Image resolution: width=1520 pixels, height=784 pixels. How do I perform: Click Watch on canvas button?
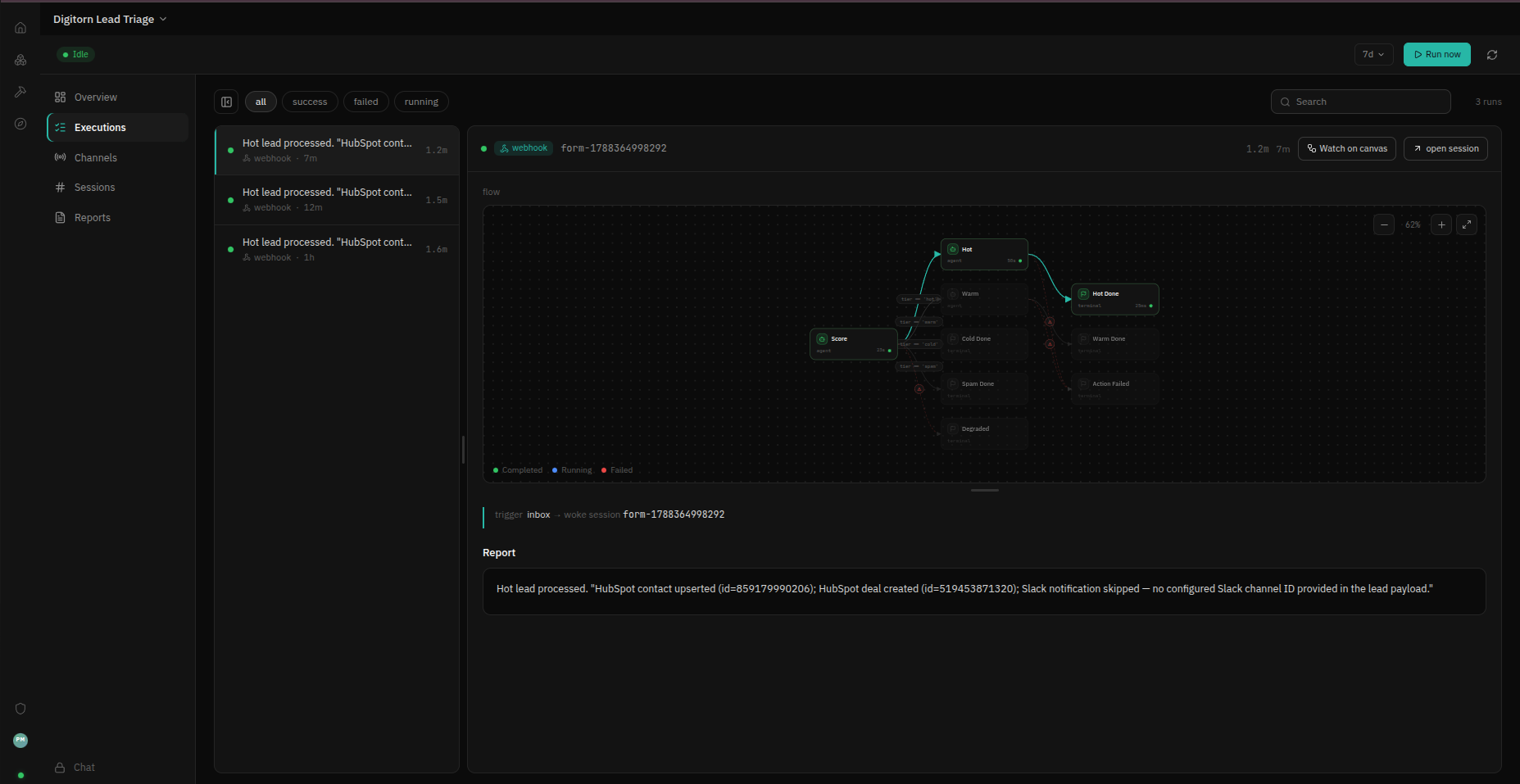click(1346, 148)
